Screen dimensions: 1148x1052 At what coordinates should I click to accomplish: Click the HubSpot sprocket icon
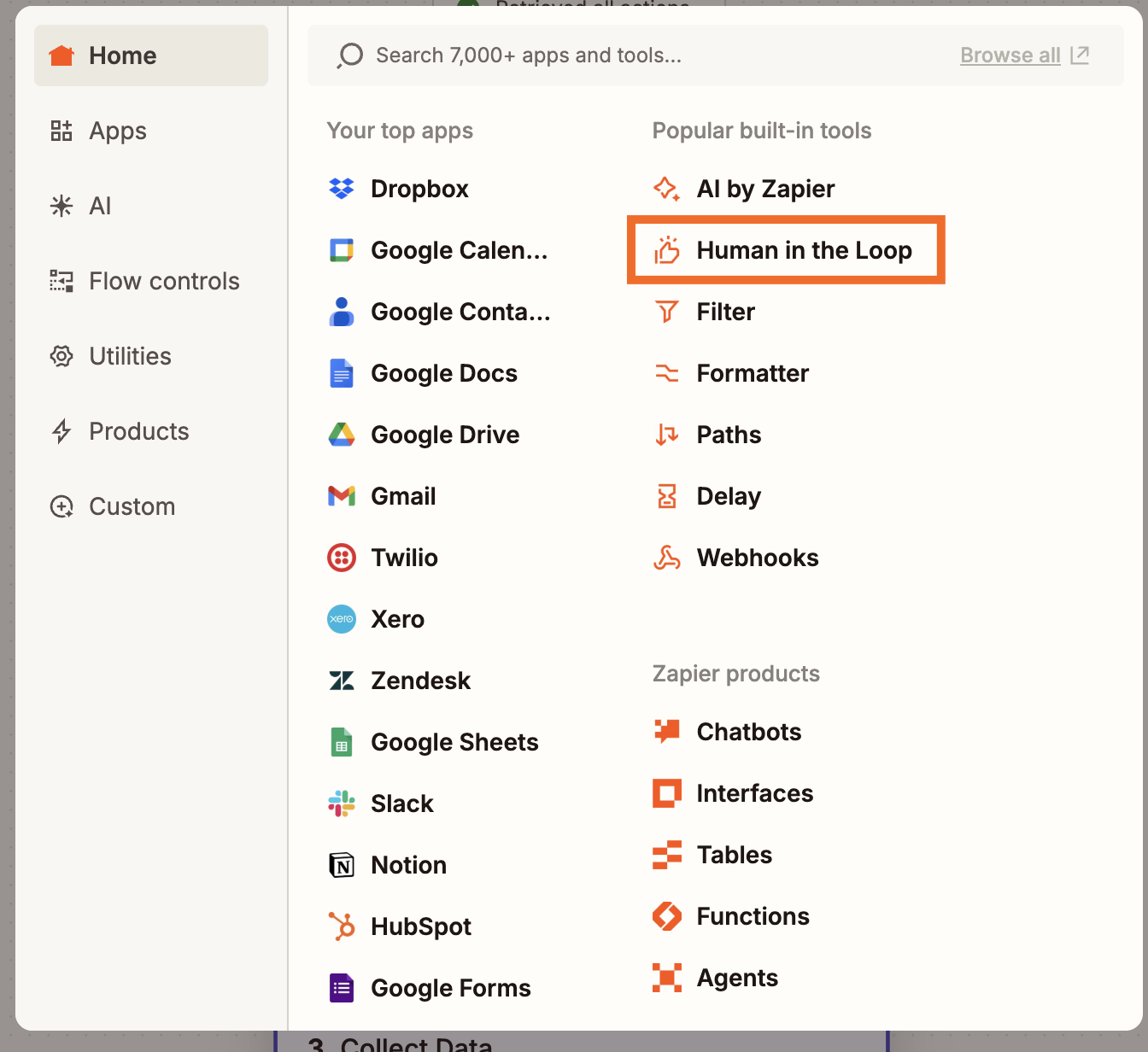tap(342, 926)
